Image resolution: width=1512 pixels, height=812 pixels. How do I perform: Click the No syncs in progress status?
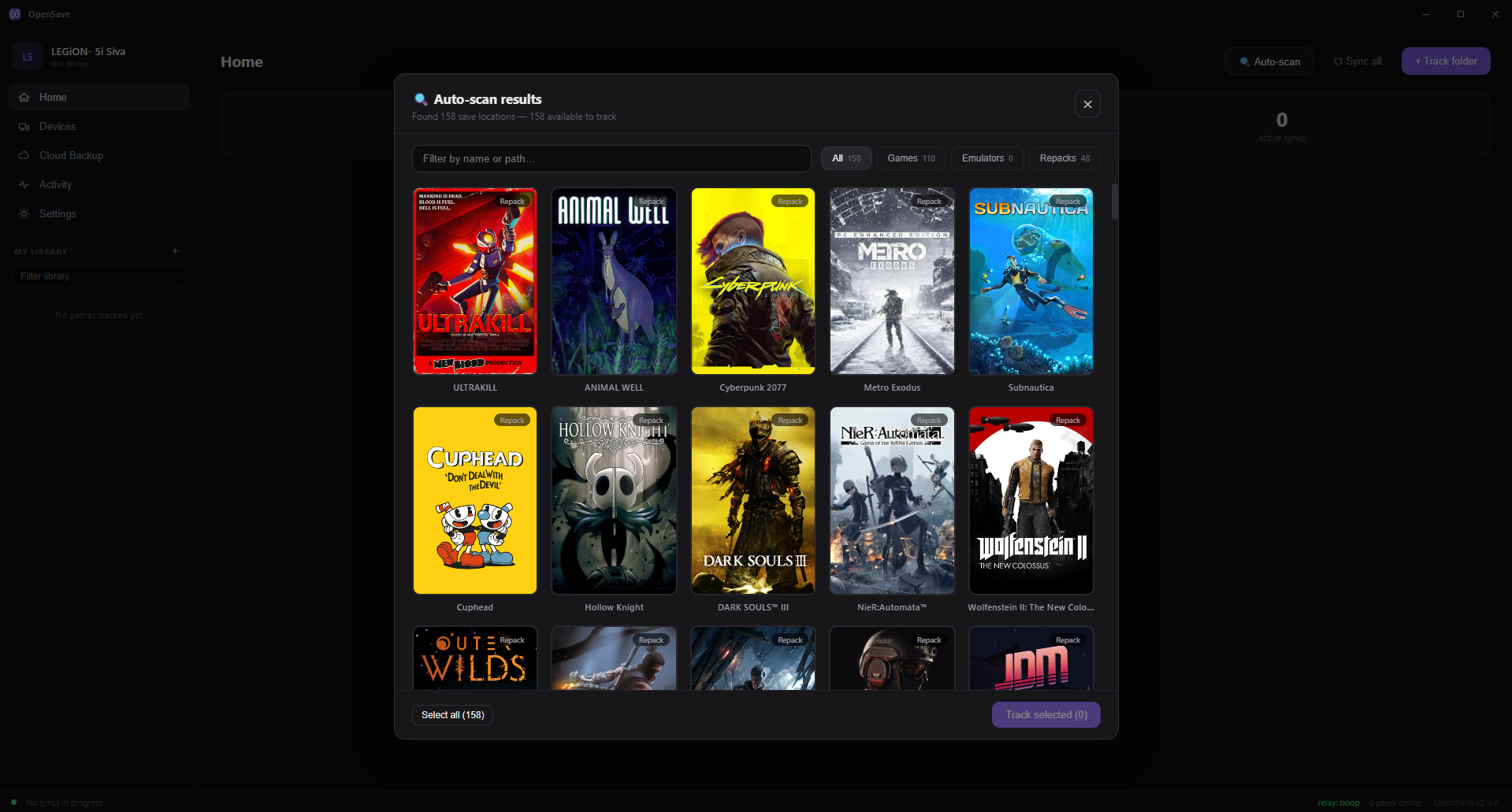(65, 803)
